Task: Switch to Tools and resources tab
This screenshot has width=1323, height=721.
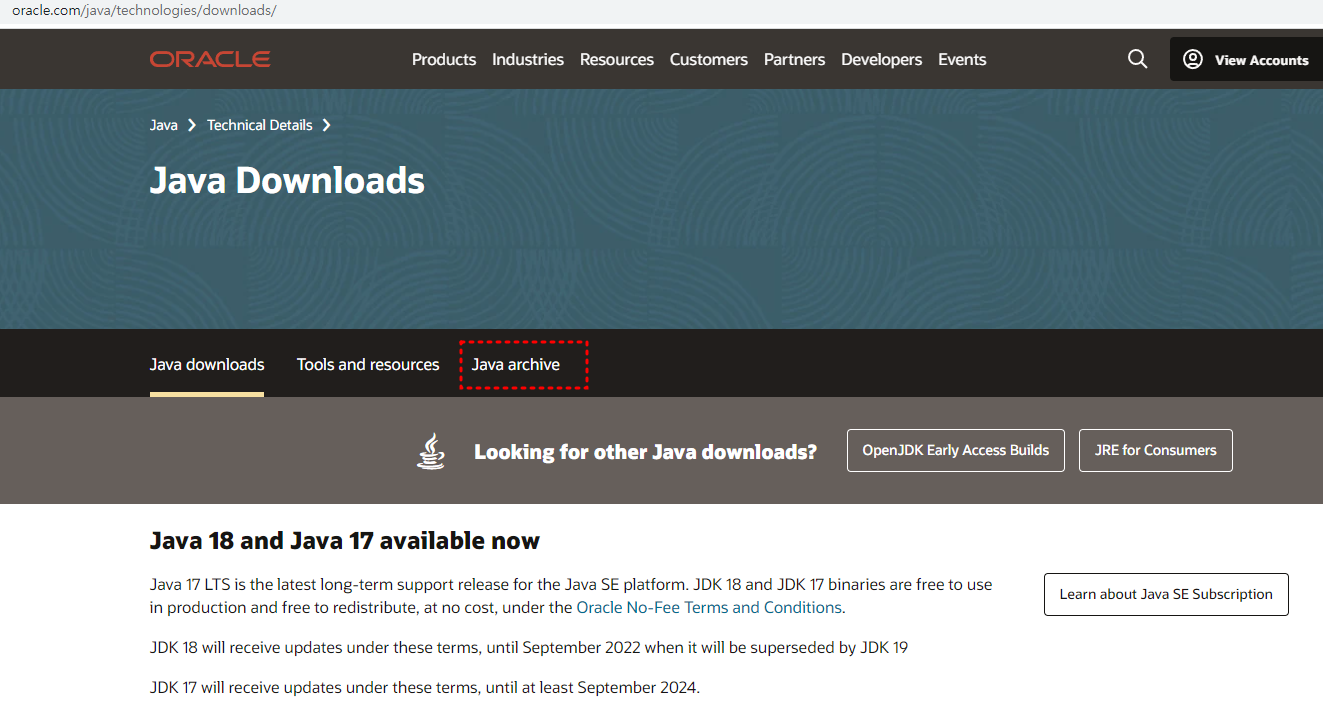Action: click(x=368, y=364)
